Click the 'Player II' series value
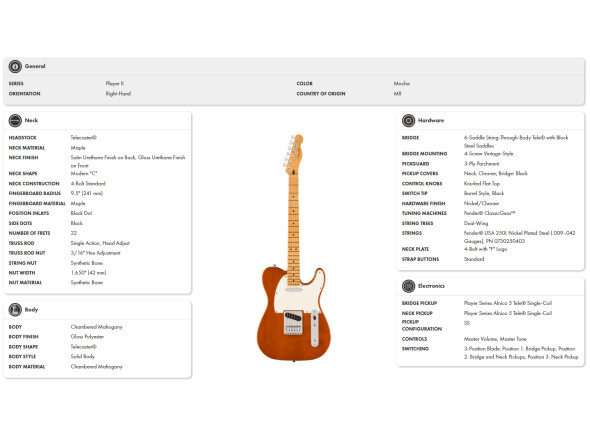Viewport: 590px width, 434px height. [115, 84]
